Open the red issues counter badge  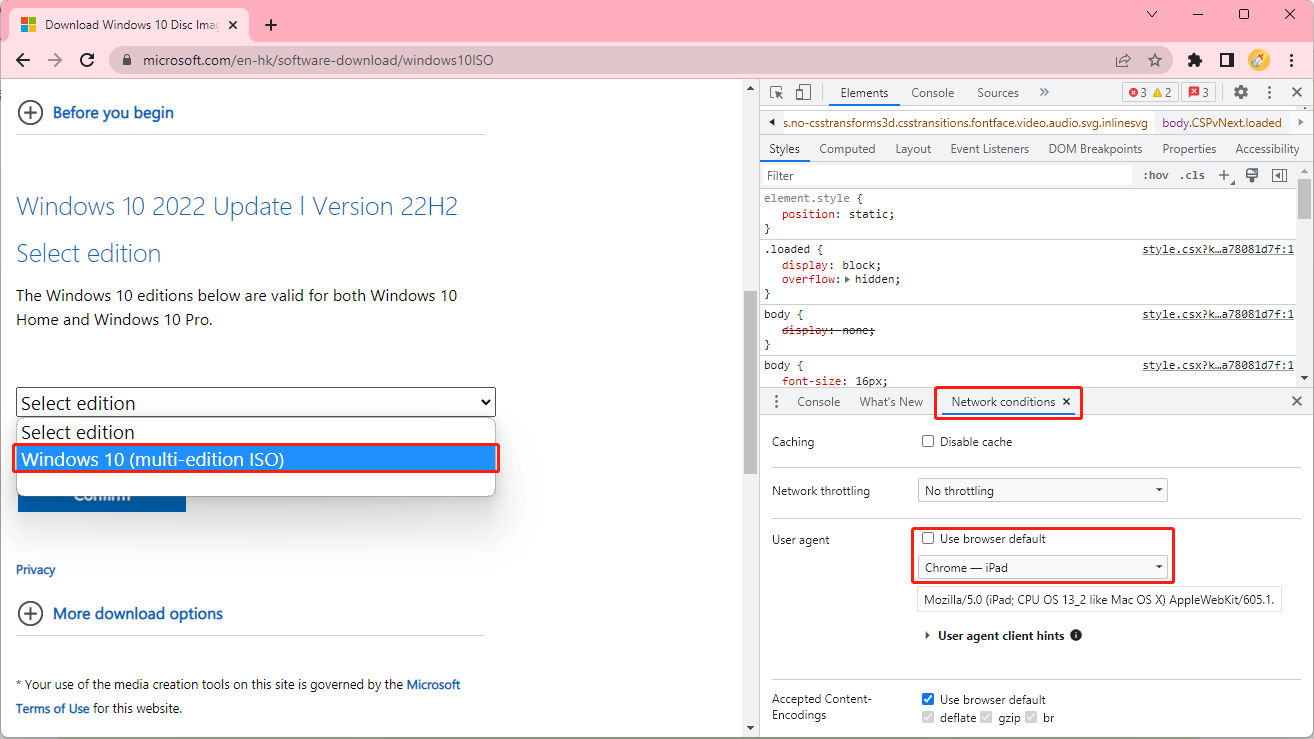1198,93
